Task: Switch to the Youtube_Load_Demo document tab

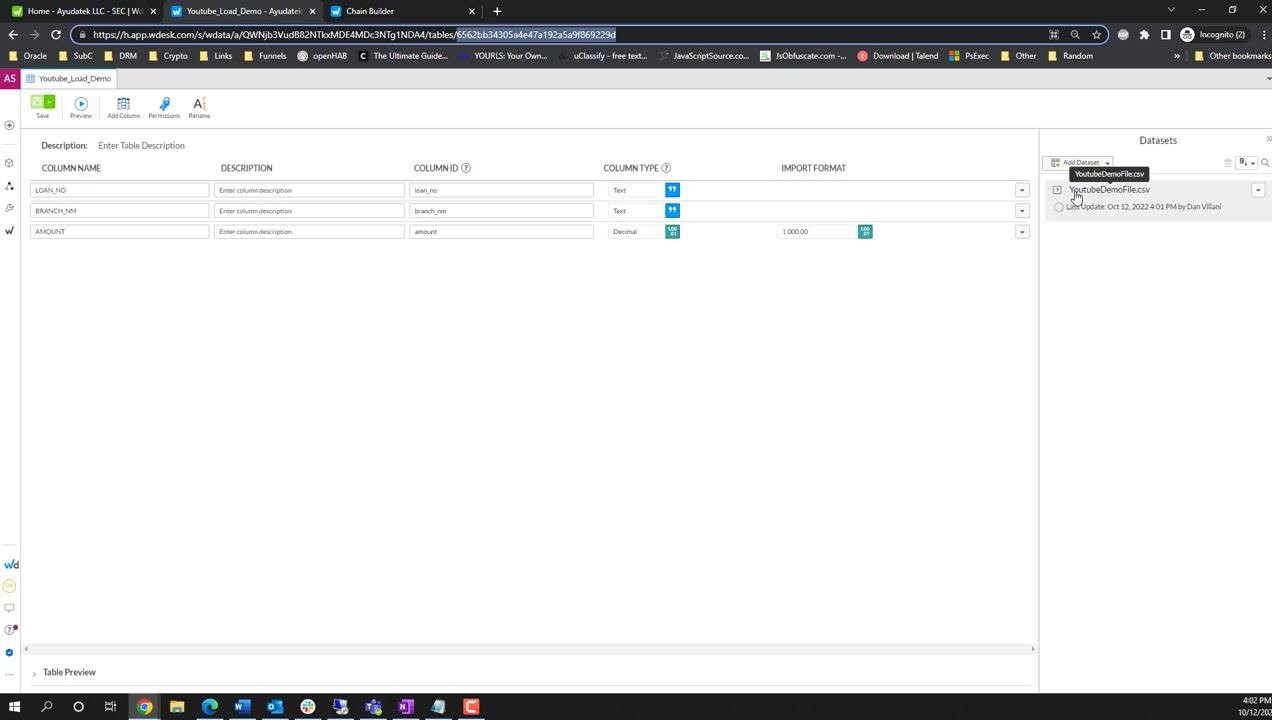Action: [x=69, y=78]
